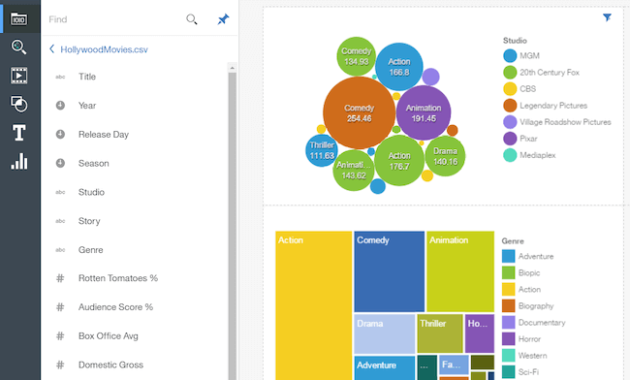The width and height of the screenshot is (630, 380).
Task: Open the visualizations bar chart icon
Action: (19, 161)
